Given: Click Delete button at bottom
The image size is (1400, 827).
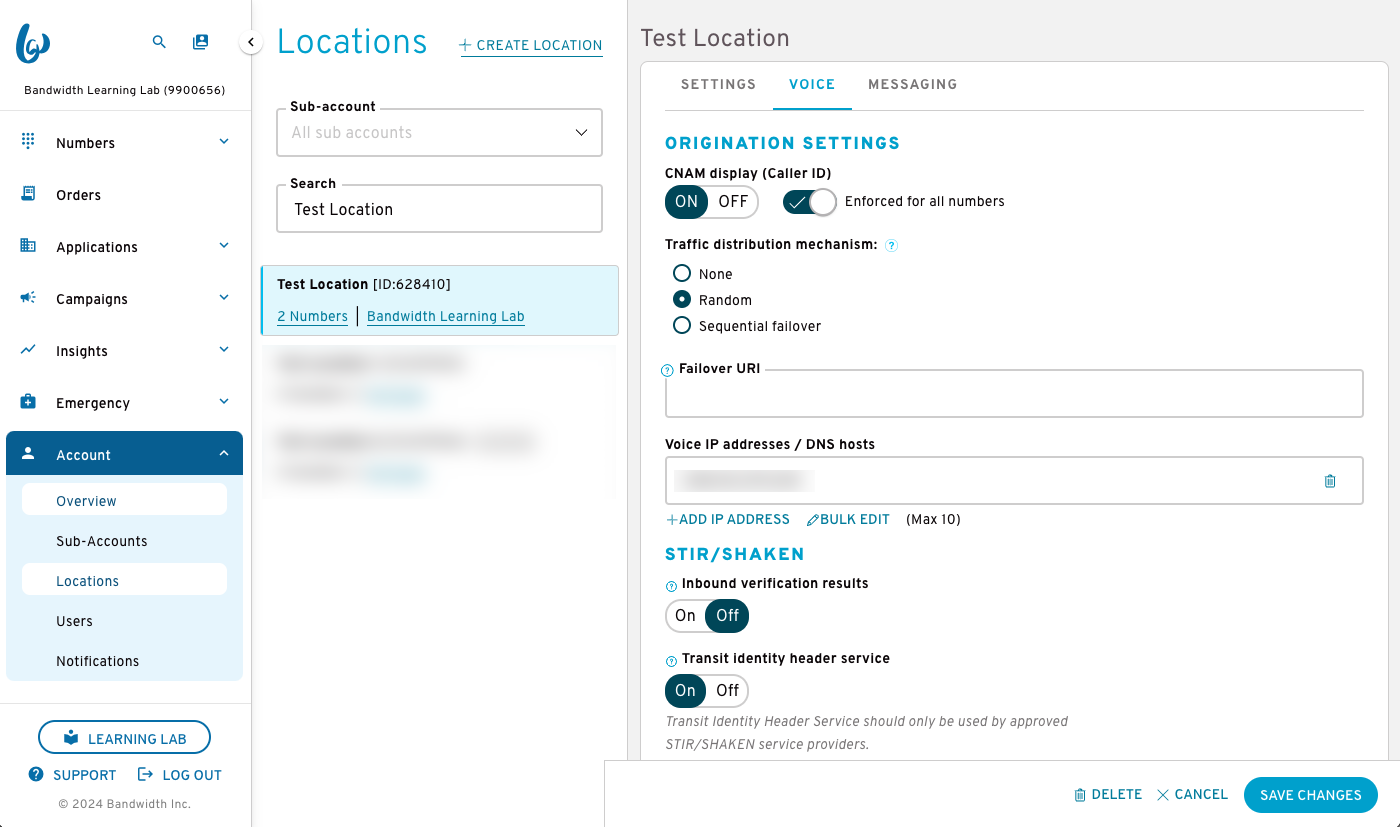Looking at the screenshot, I should 1108,794.
